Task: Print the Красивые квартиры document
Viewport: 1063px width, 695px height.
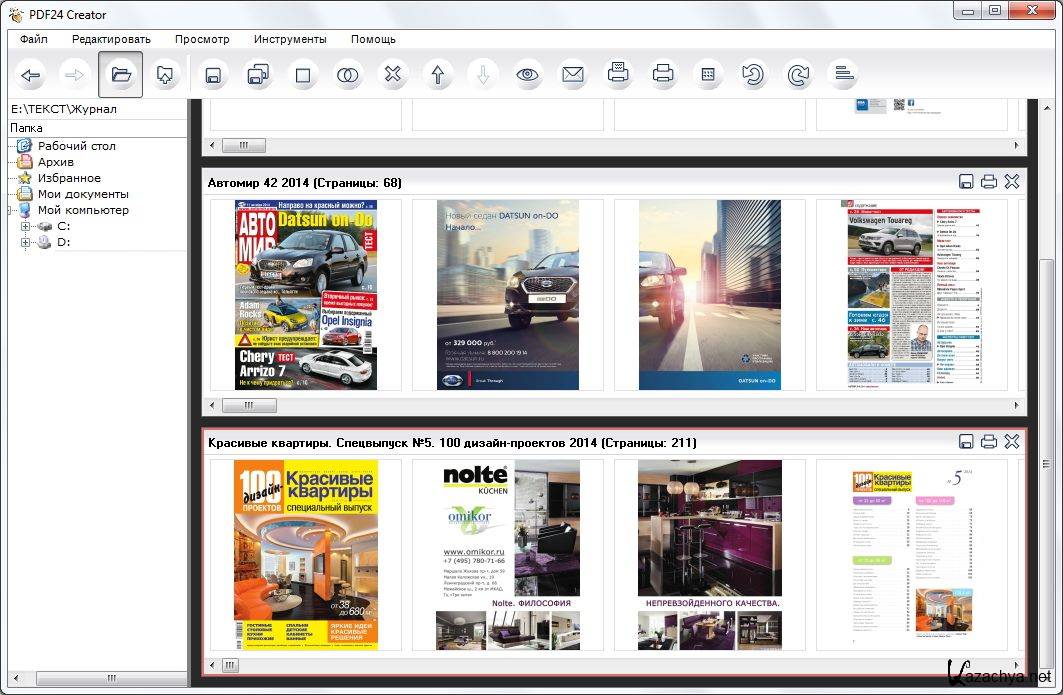Action: tap(989, 442)
